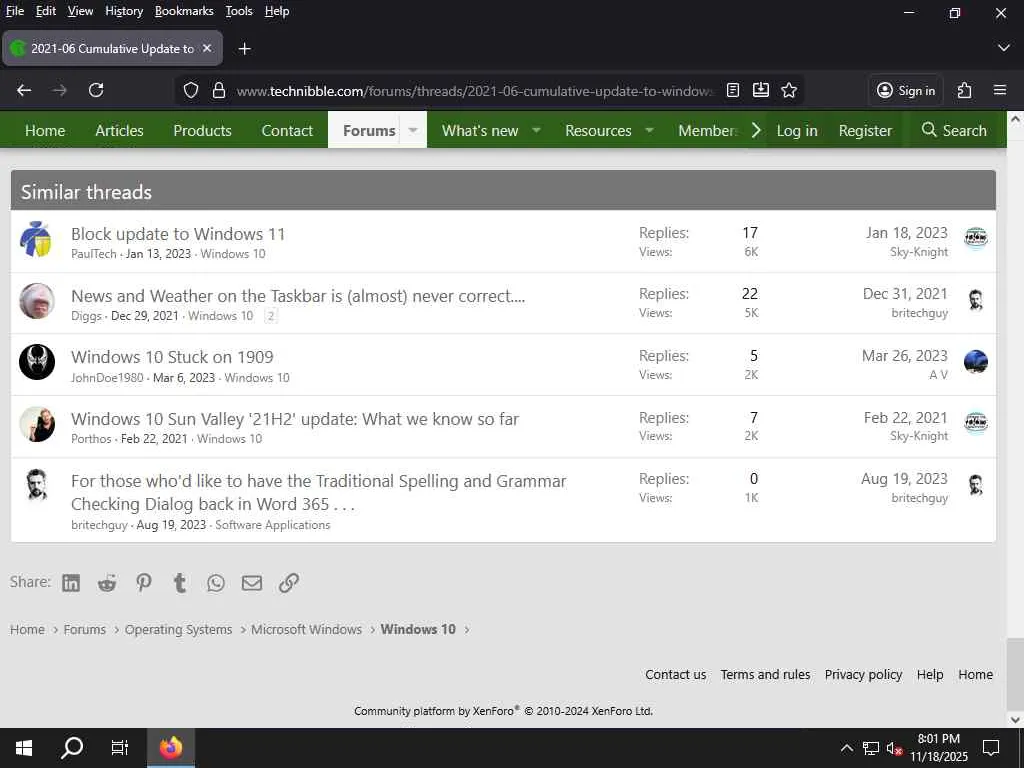Open the File menu
Viewport: 1024px width, 768px height.
coord(15,11)
